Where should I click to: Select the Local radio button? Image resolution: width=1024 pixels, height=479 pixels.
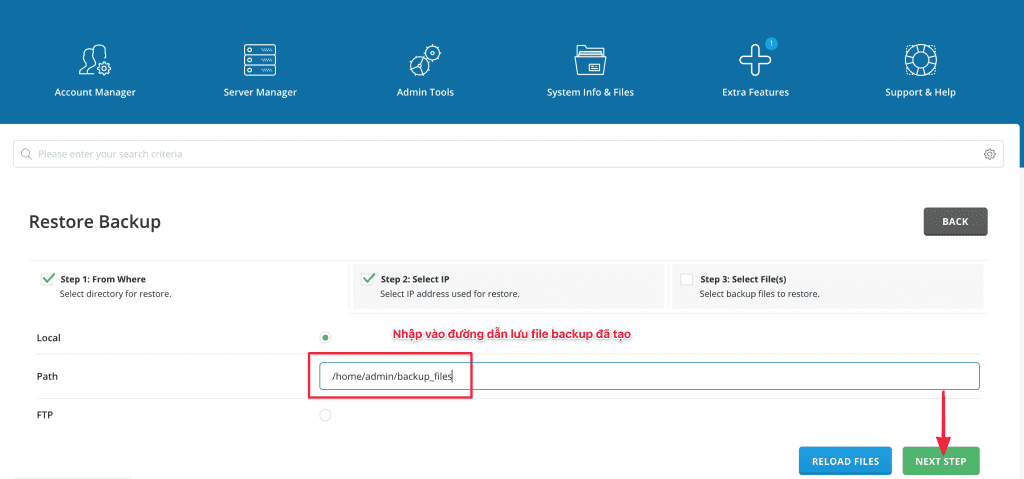click(x=325, y=338)
